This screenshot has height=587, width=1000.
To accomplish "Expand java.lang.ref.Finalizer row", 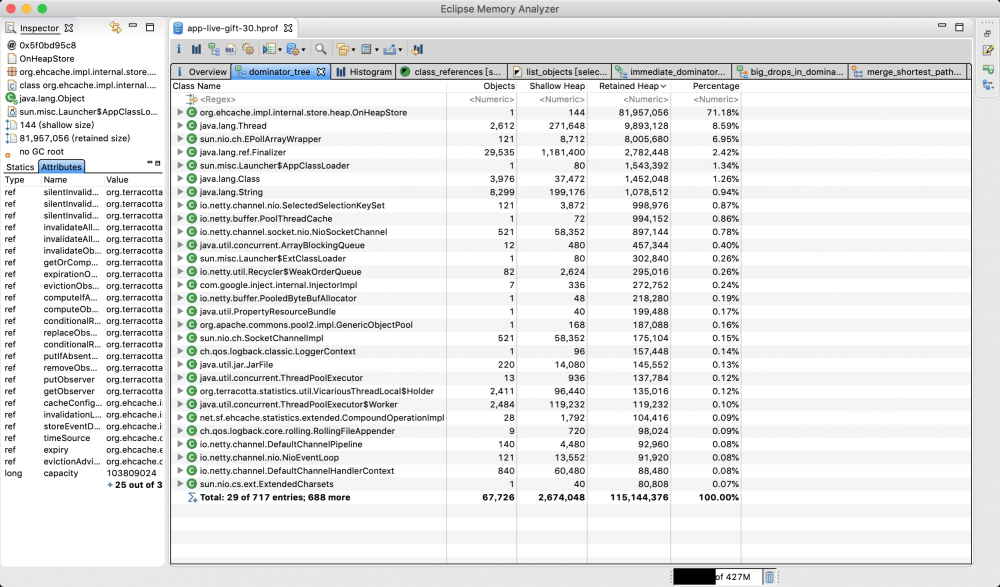I will (x=180, y=152).
